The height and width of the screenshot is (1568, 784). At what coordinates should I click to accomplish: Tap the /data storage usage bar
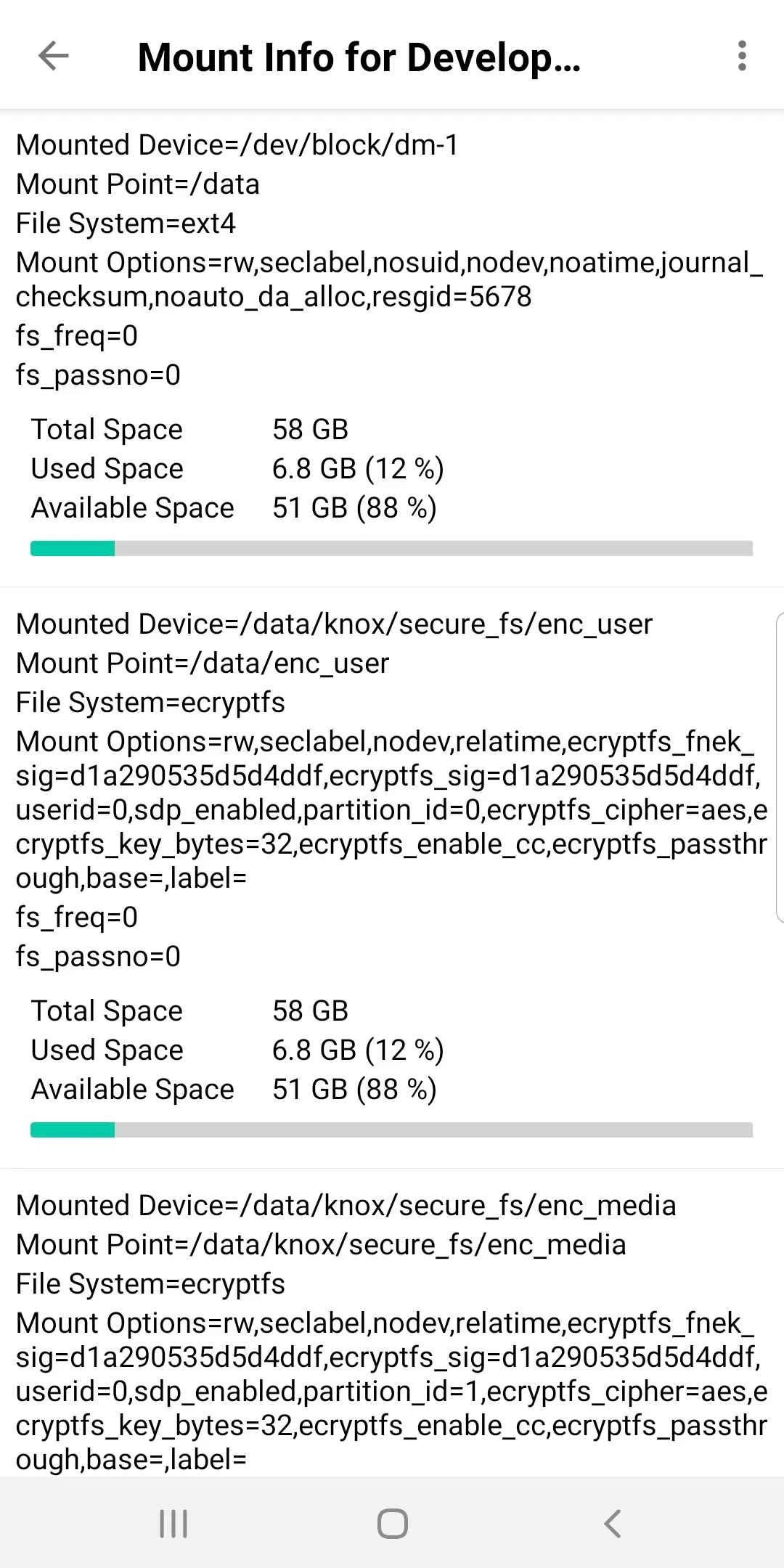tap(391, 548)
